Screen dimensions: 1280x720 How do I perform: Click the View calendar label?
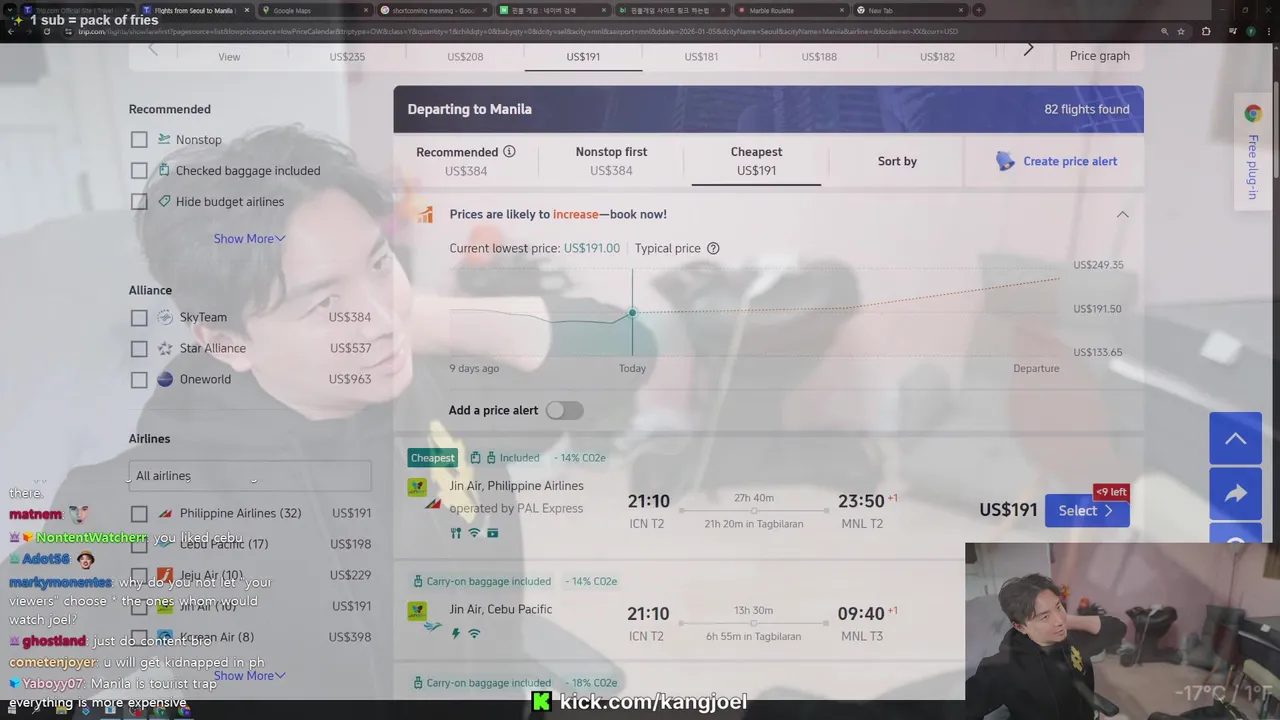tap(229, 56)
